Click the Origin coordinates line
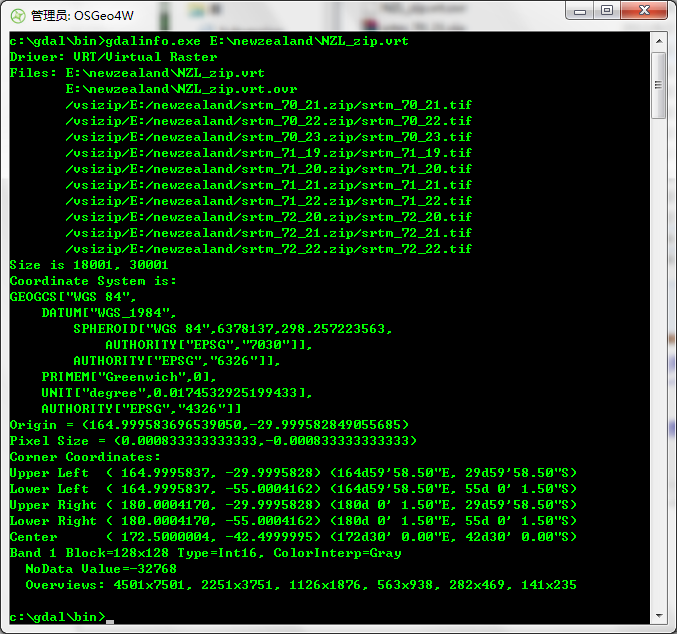677x634 pixels. point(209,425)
